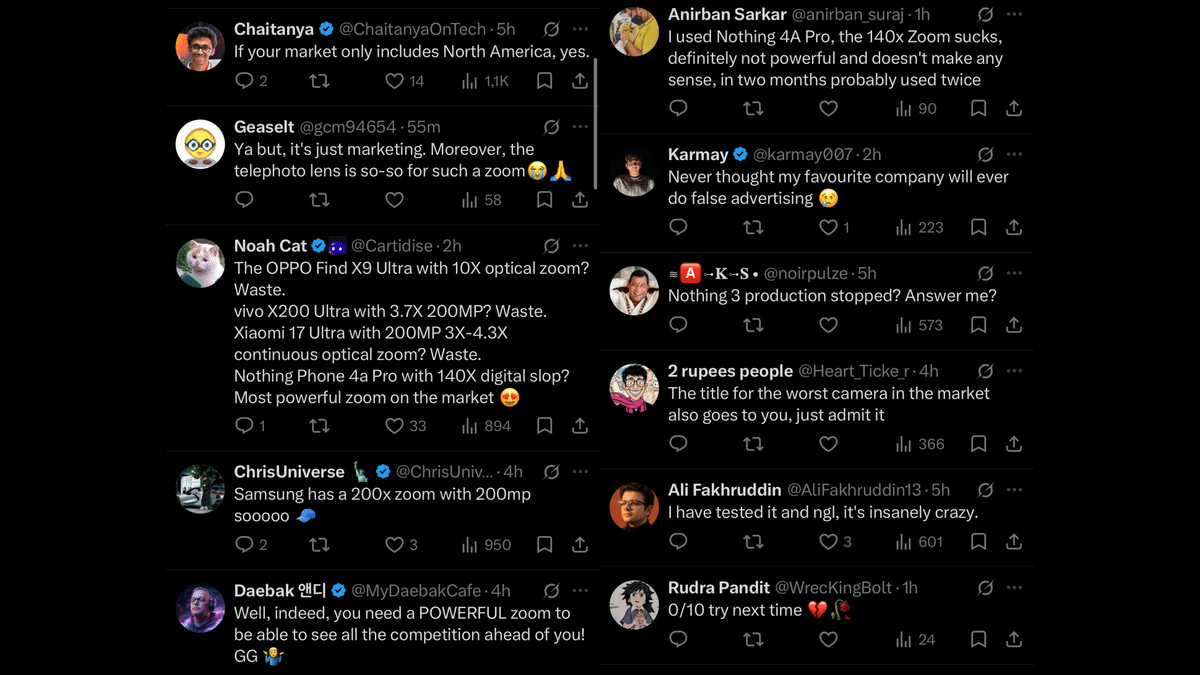Viewport: 1200px width, 675px height.
Task: Expand more options for Daebak's tweet
Action: (x=581, y=590)
